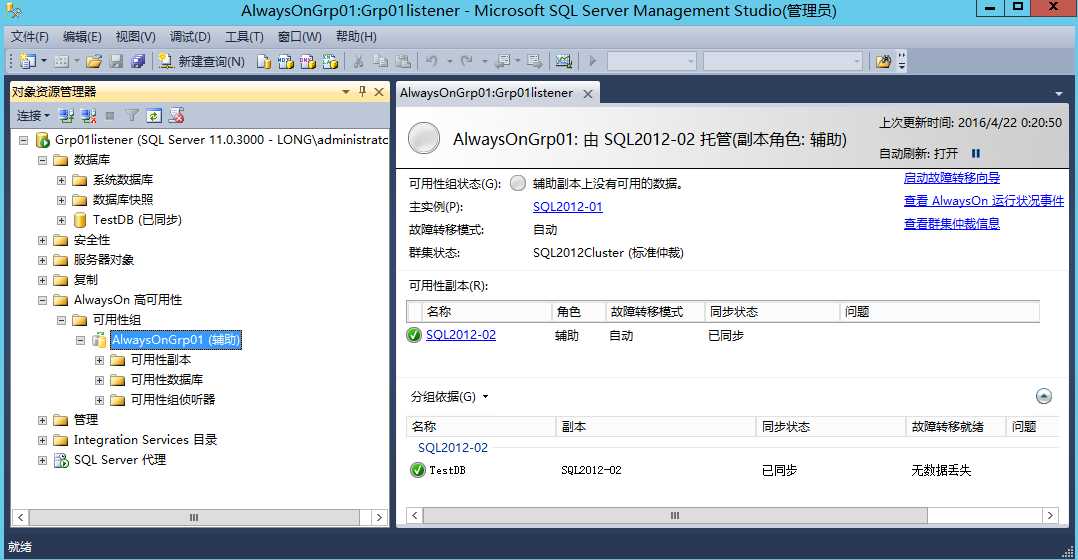This screenshot has width=1078, height=560.
Task: Open the 调试(D) menu
Action: coord(190,36)
